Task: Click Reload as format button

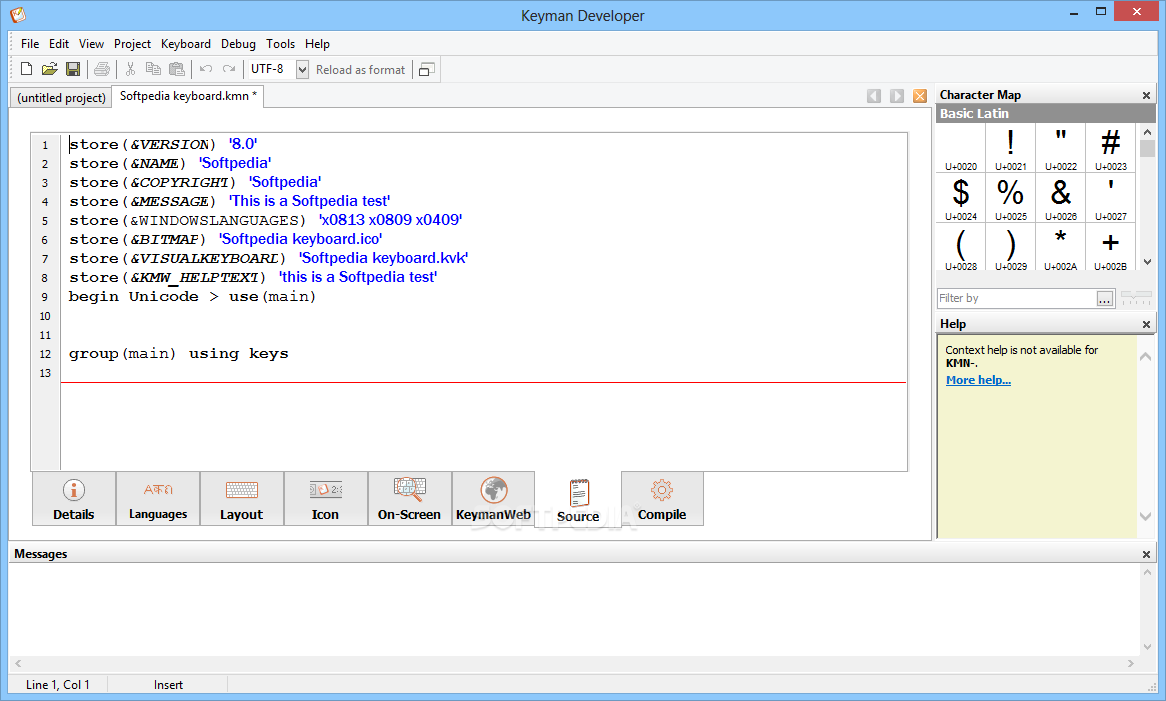Action: click(x=361, y=69)
